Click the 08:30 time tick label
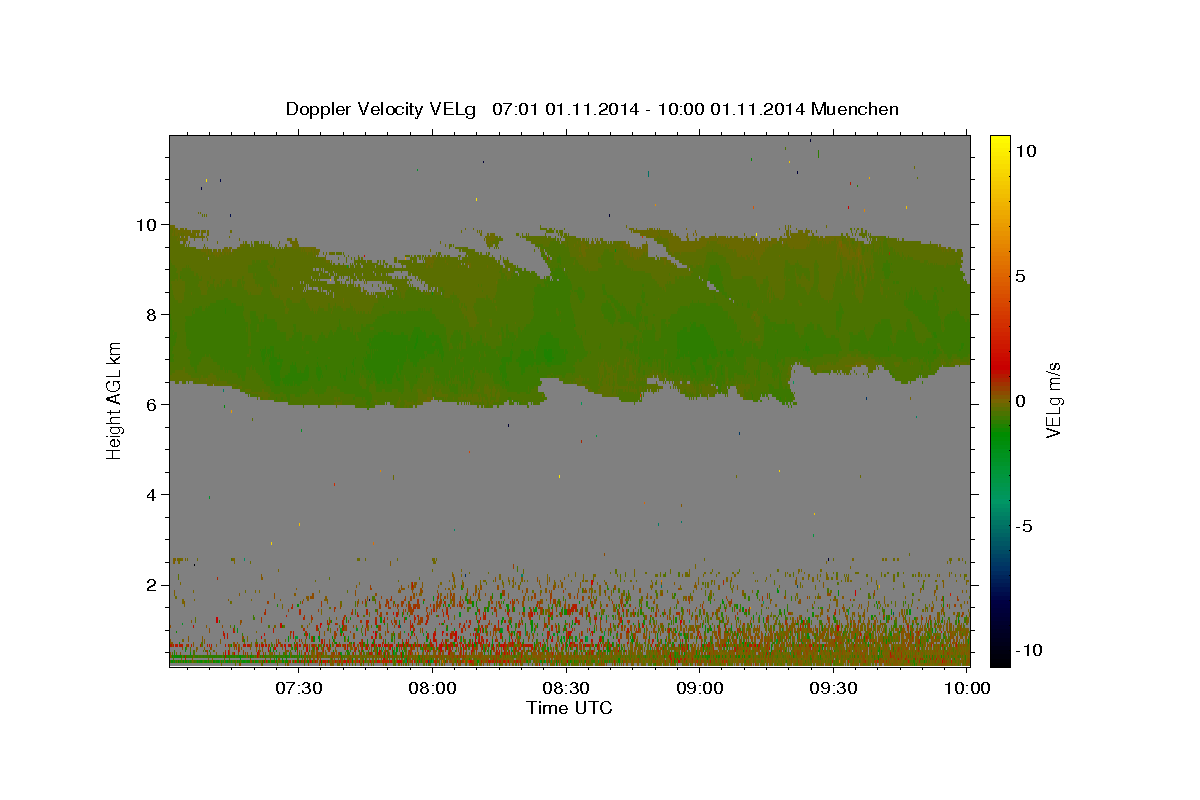1200x800 pixels. tap(566, 688)
